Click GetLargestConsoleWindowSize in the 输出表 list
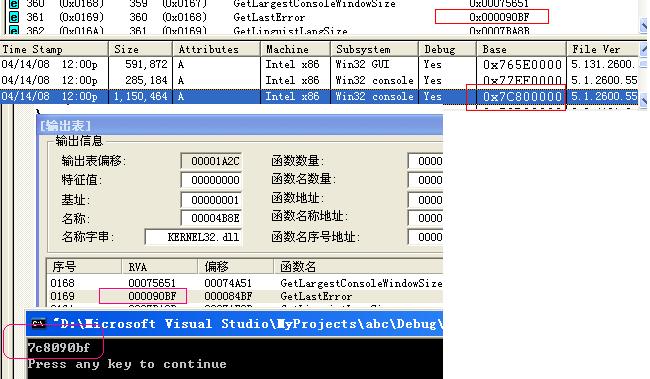 [361, 283]
